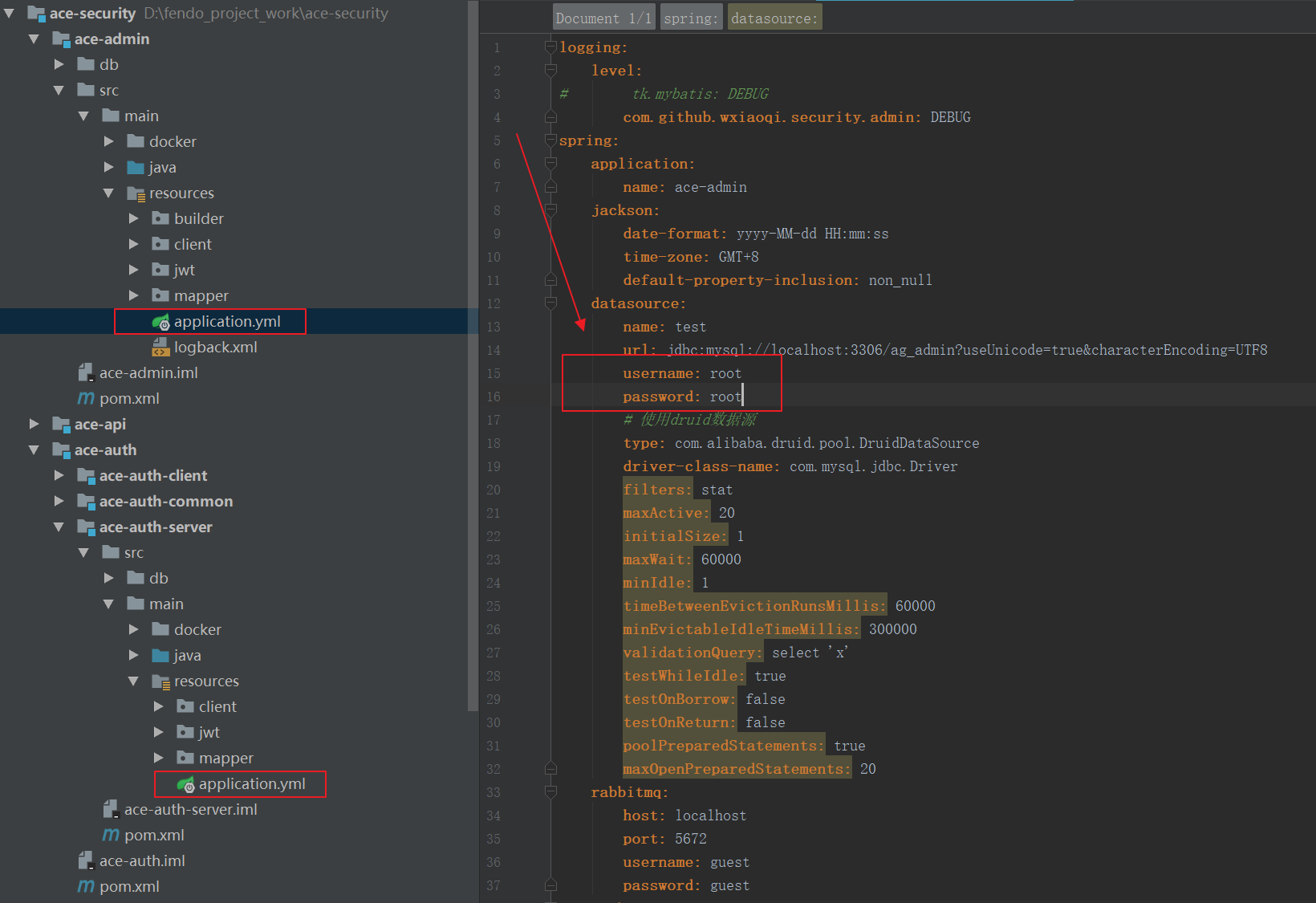Click the project tree vertical scrollbar

[x=473, y=357]
